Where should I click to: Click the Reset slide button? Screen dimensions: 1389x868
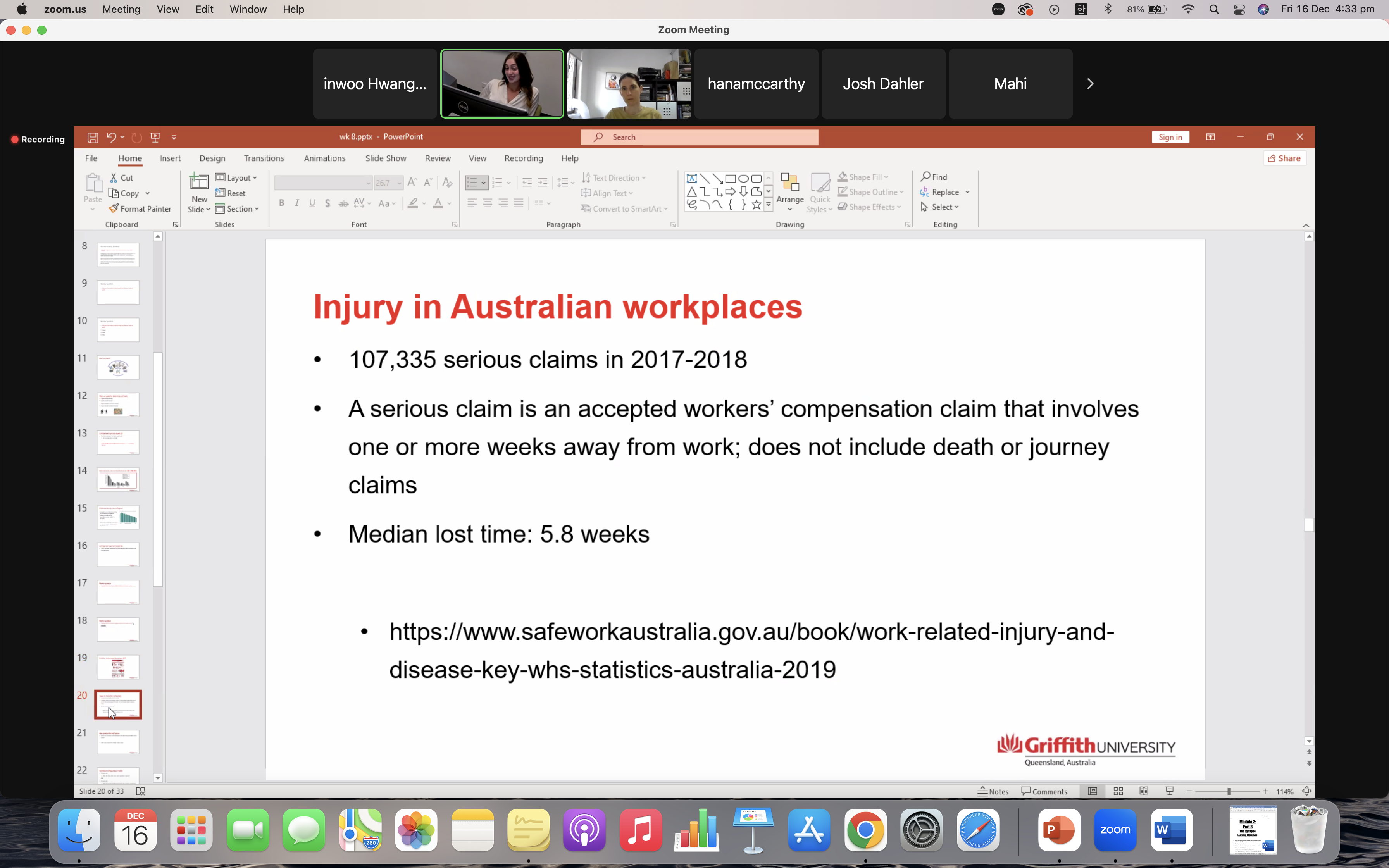pyautogui.click(x=230, y=193)
